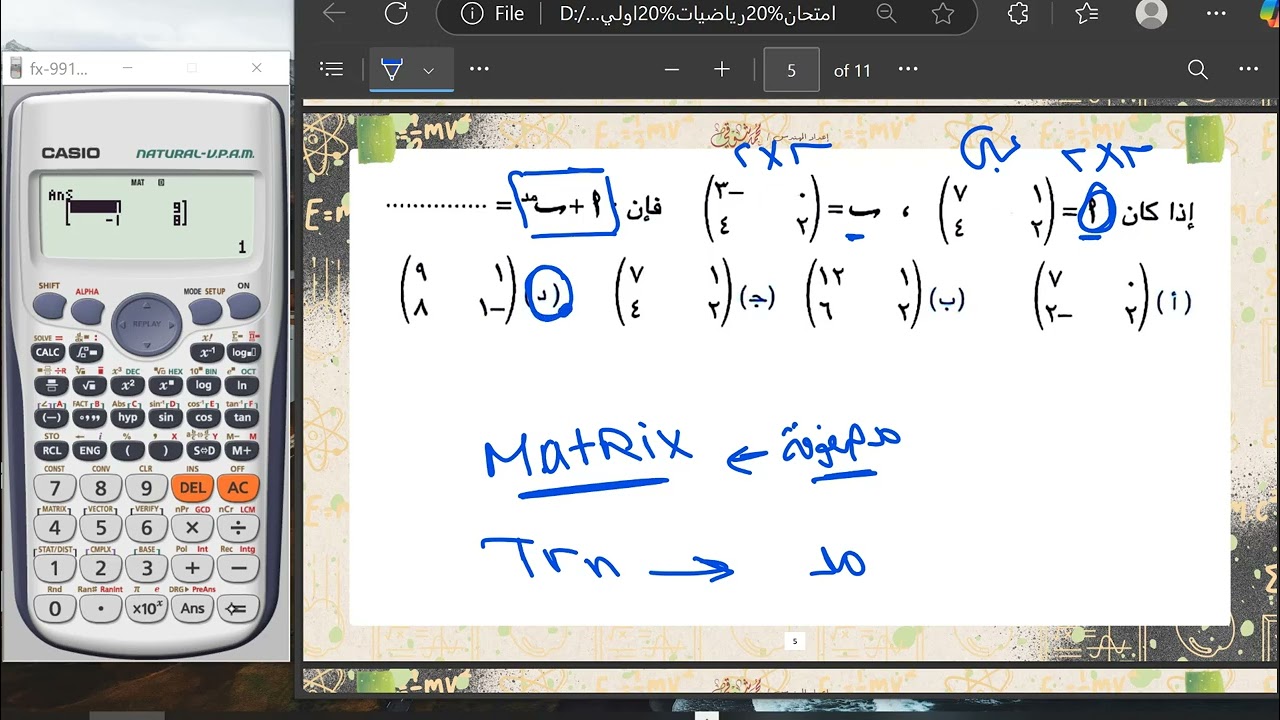The height and width of the screenshot is (720, 1280).
Task: Open the favorites list icon
Action: coord(1087,13)
